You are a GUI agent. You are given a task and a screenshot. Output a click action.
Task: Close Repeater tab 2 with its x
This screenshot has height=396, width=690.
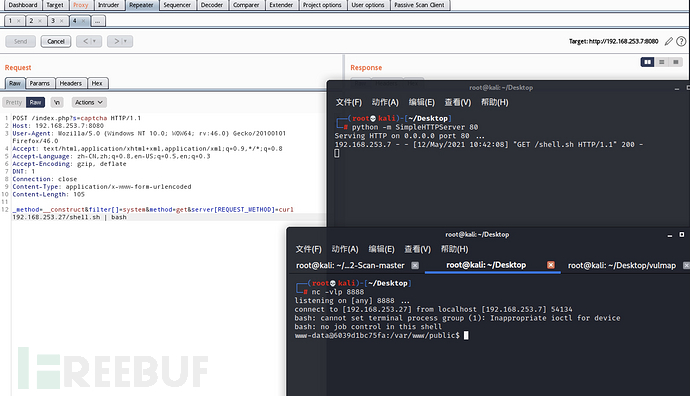pos(40,21)
